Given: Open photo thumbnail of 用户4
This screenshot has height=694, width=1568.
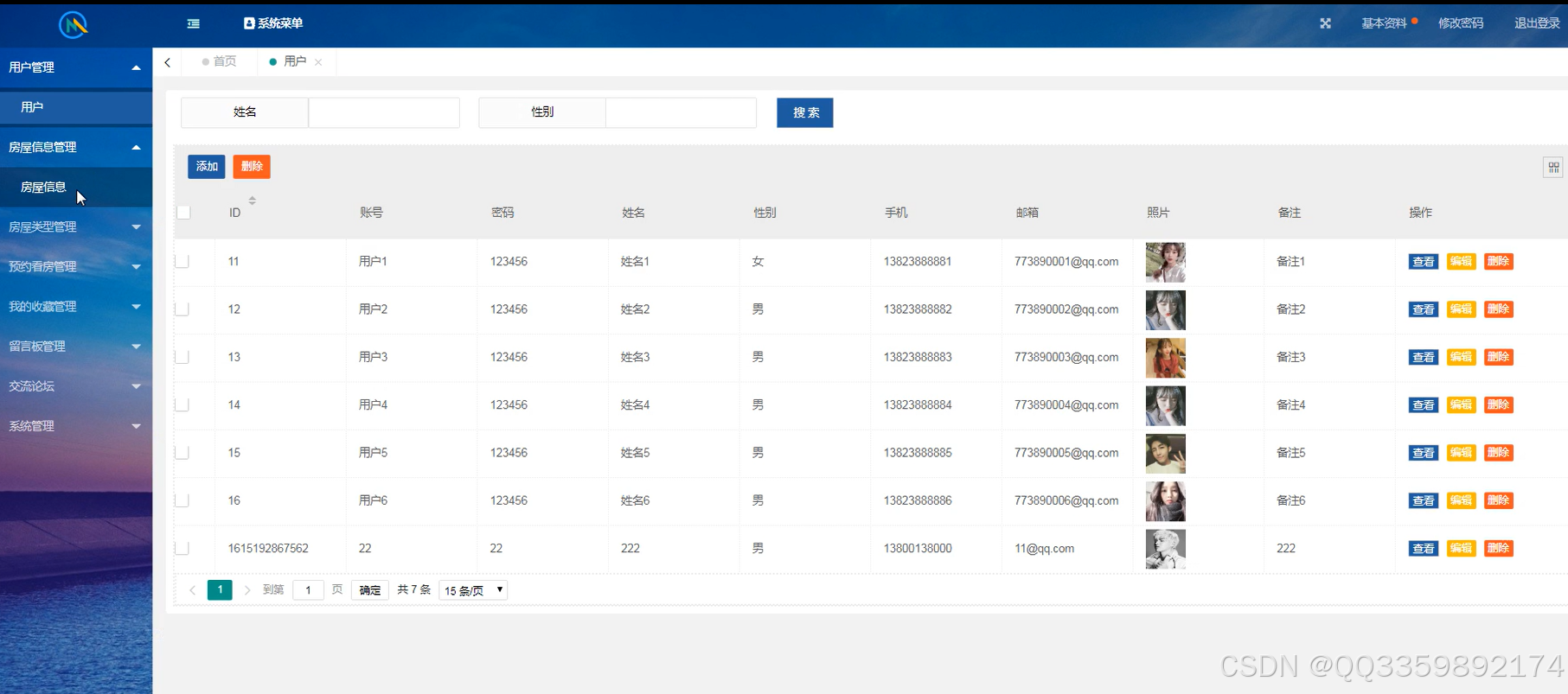Looking at the screenshot, I should (1165, 406).
